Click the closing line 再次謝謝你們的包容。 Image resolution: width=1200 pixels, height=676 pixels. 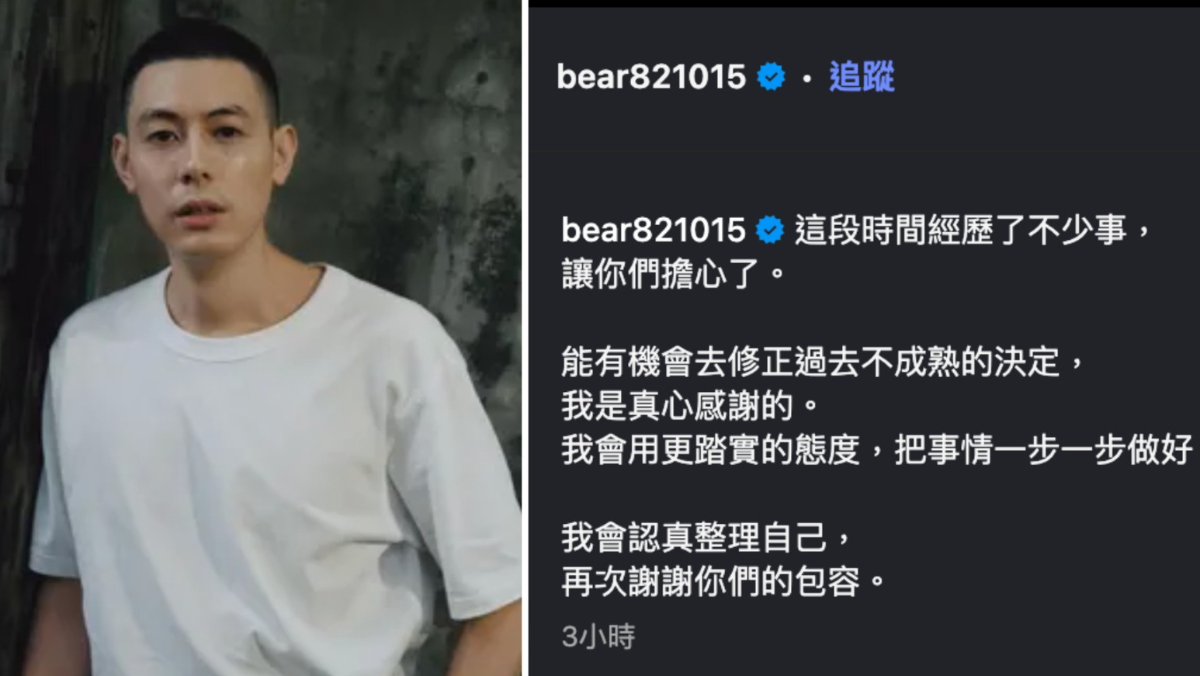(724, 583)
